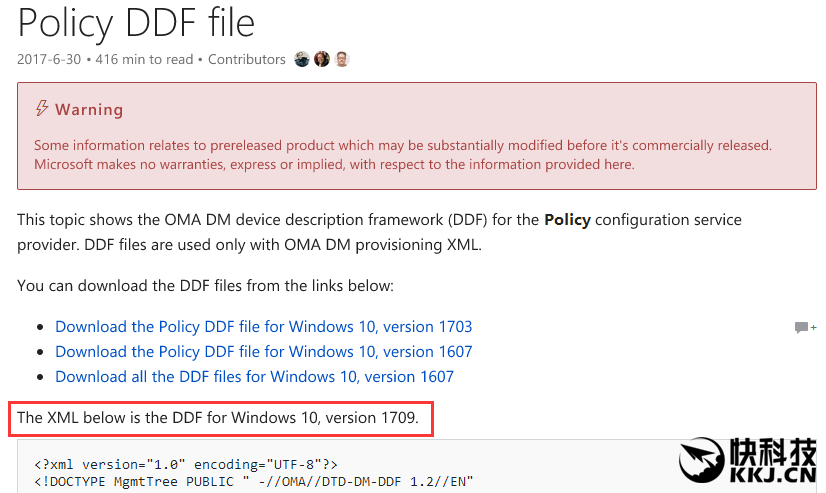Download all DDF files for version 1607
This screenshot has height=493, width=826.
point(254,376)
